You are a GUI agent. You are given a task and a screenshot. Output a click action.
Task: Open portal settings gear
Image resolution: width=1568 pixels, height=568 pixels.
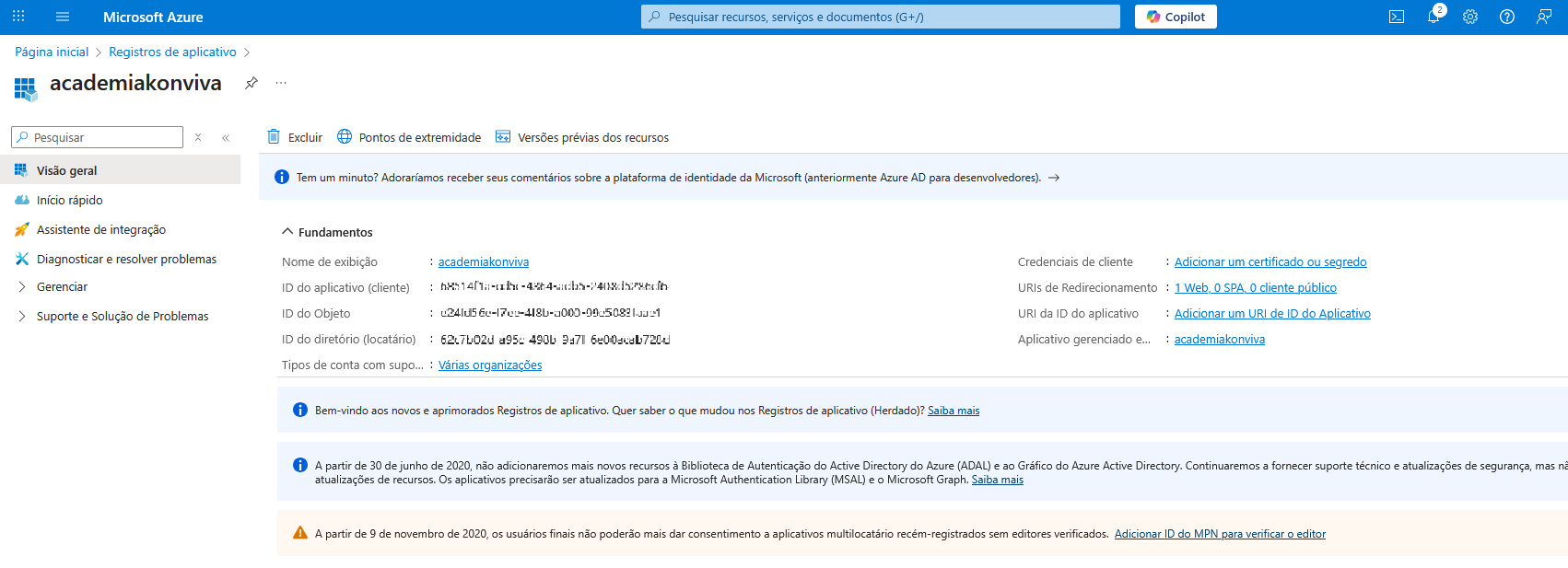tap(1470, 17)
